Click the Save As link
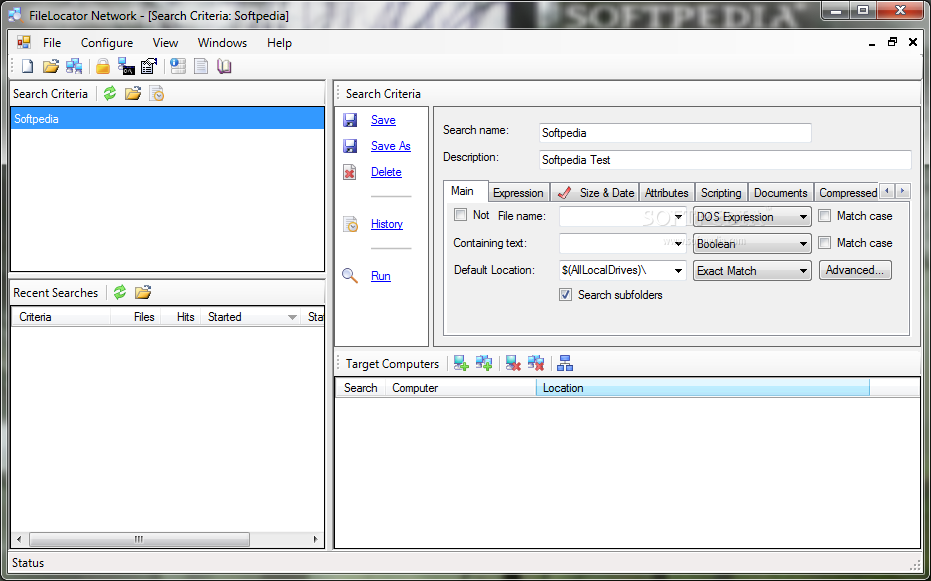Screen dimensions: 931x581 (x=391, y=146)
